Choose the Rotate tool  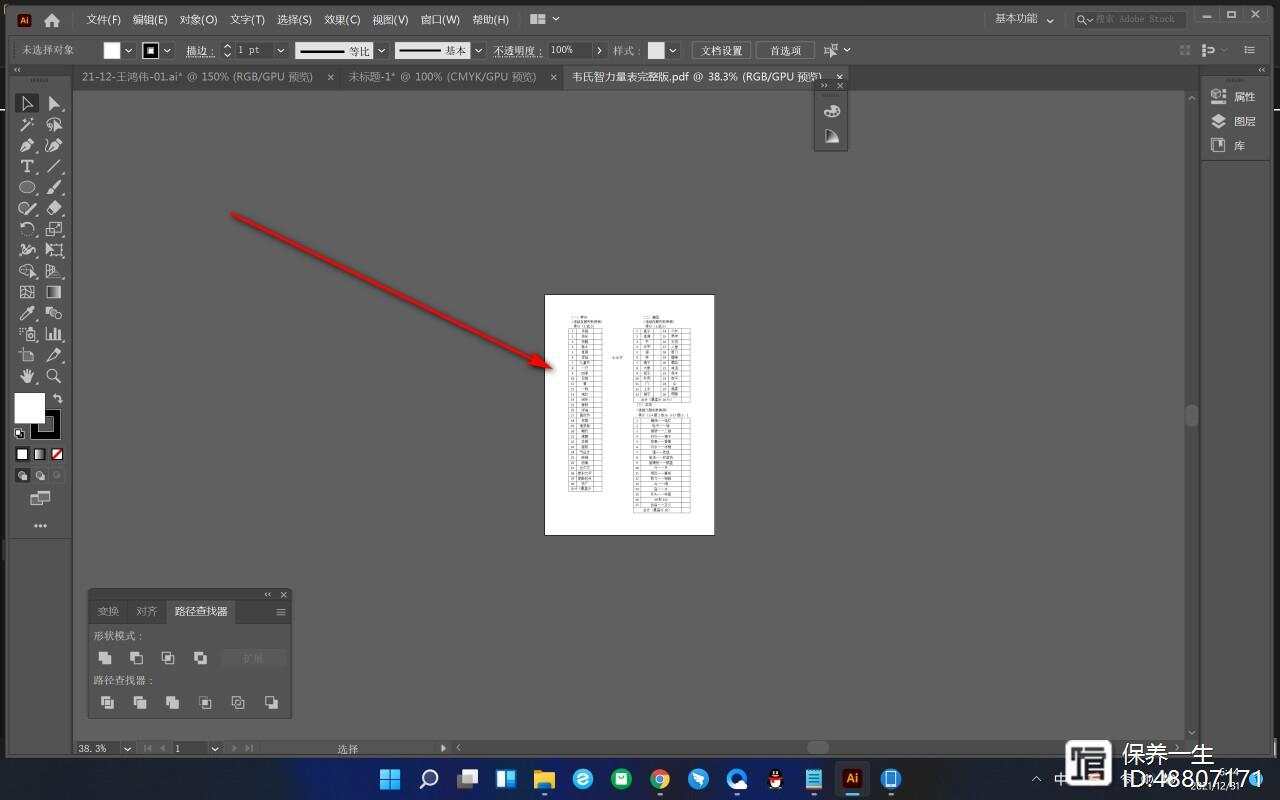click(27, 230)
